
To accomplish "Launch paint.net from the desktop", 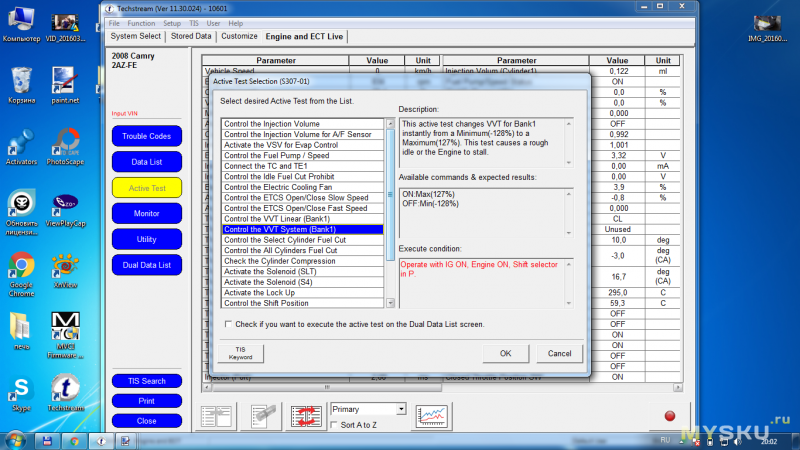I will click(x=65, y=85).
